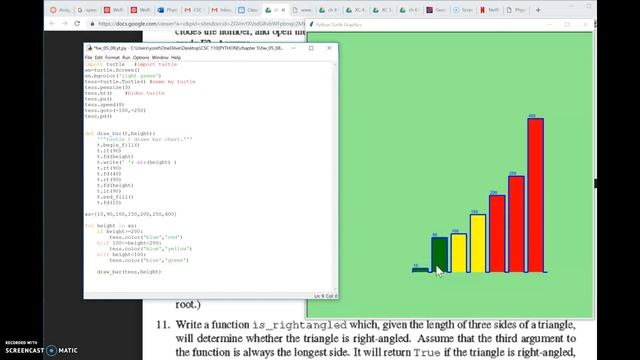Click the IDLE window title icon

coord(89,48)
